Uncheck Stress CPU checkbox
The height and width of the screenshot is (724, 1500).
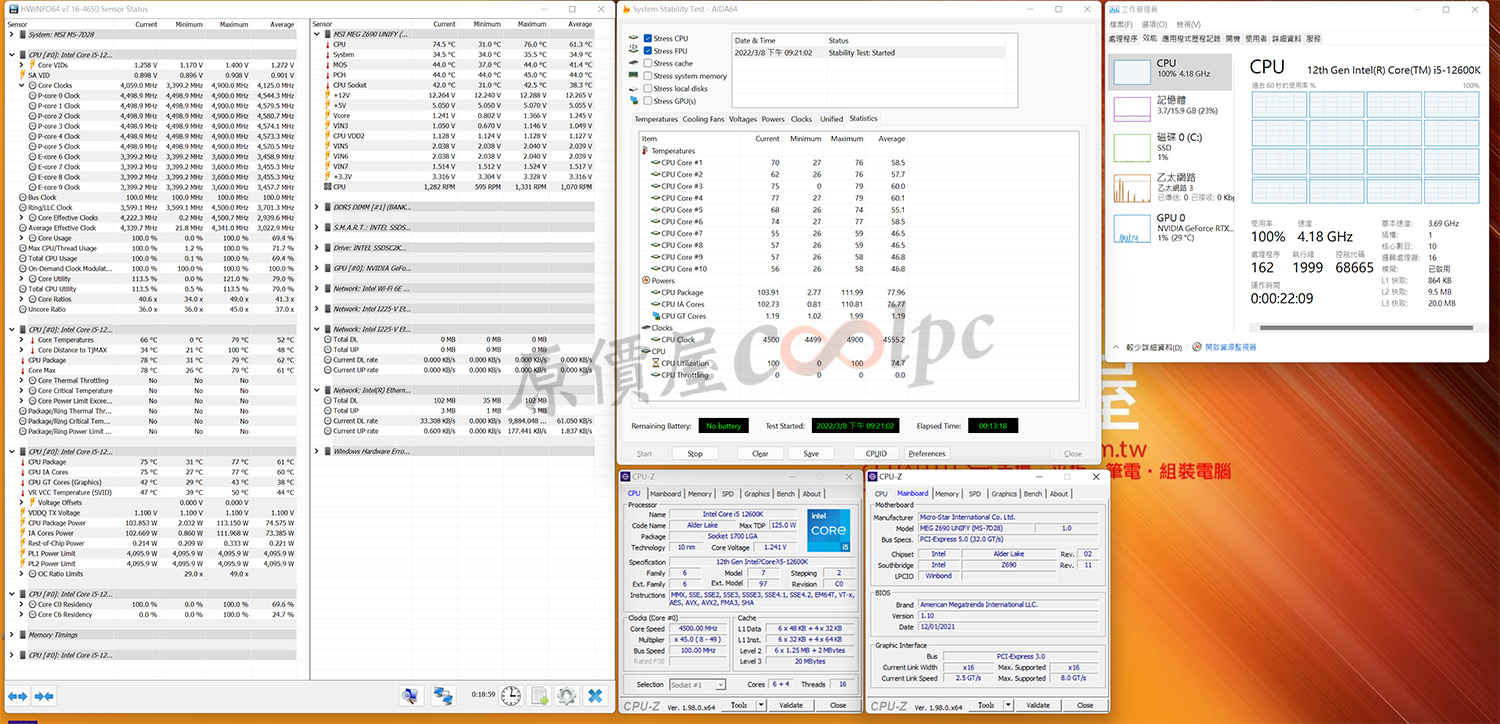click(x=648, y=38)
